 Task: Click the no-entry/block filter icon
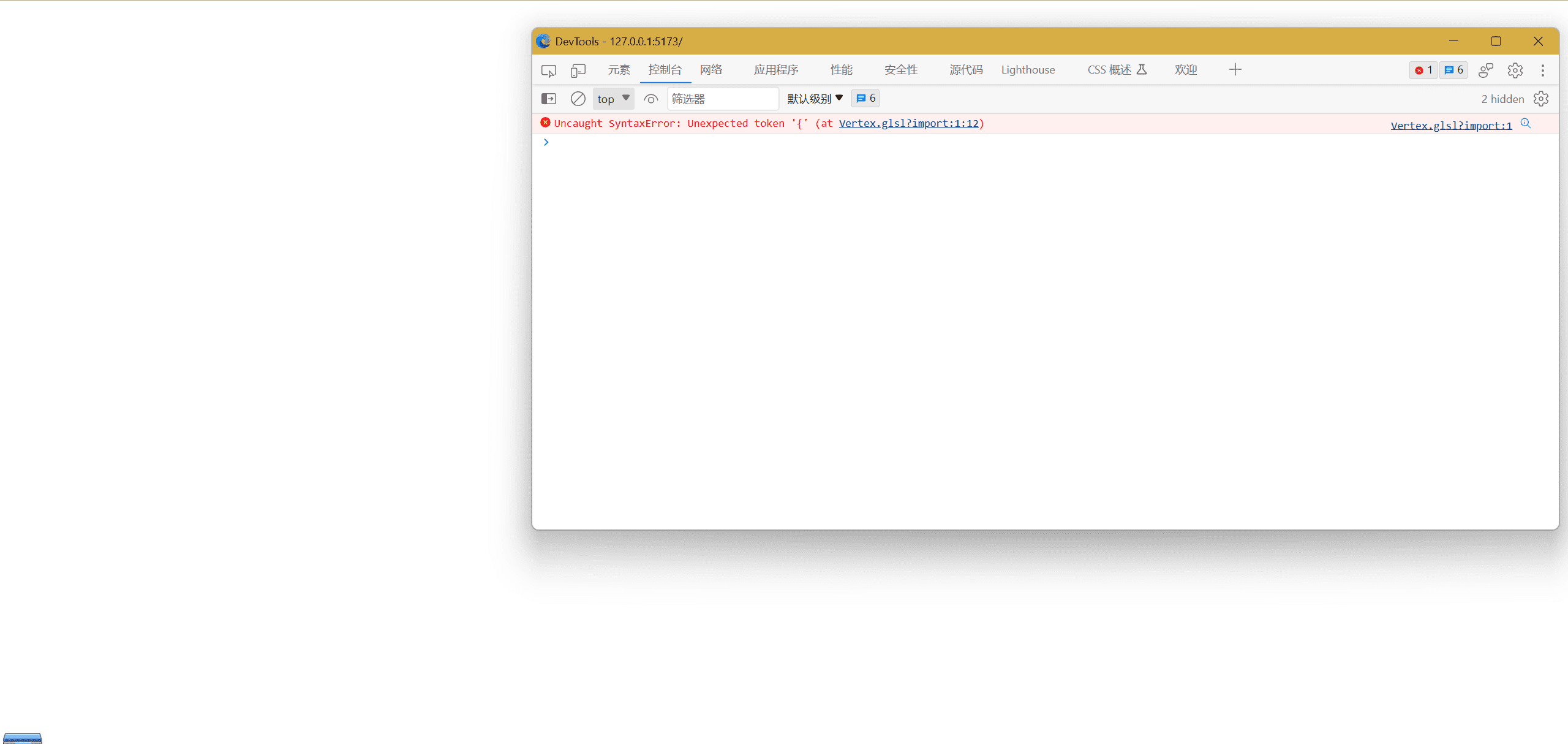tap(577, 98)
